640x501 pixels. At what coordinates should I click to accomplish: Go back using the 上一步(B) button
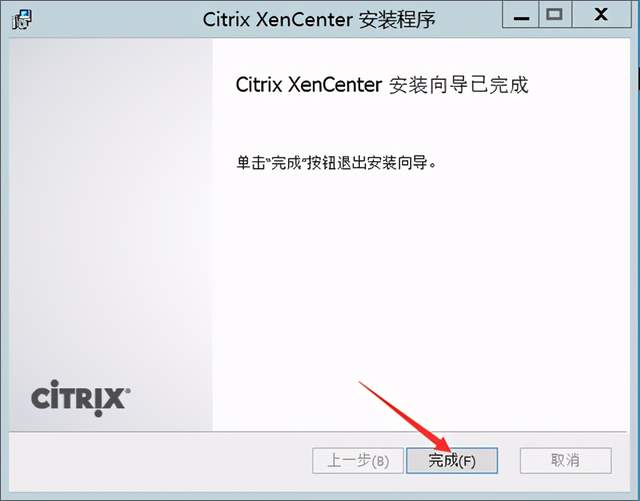[x=358, y=461]
